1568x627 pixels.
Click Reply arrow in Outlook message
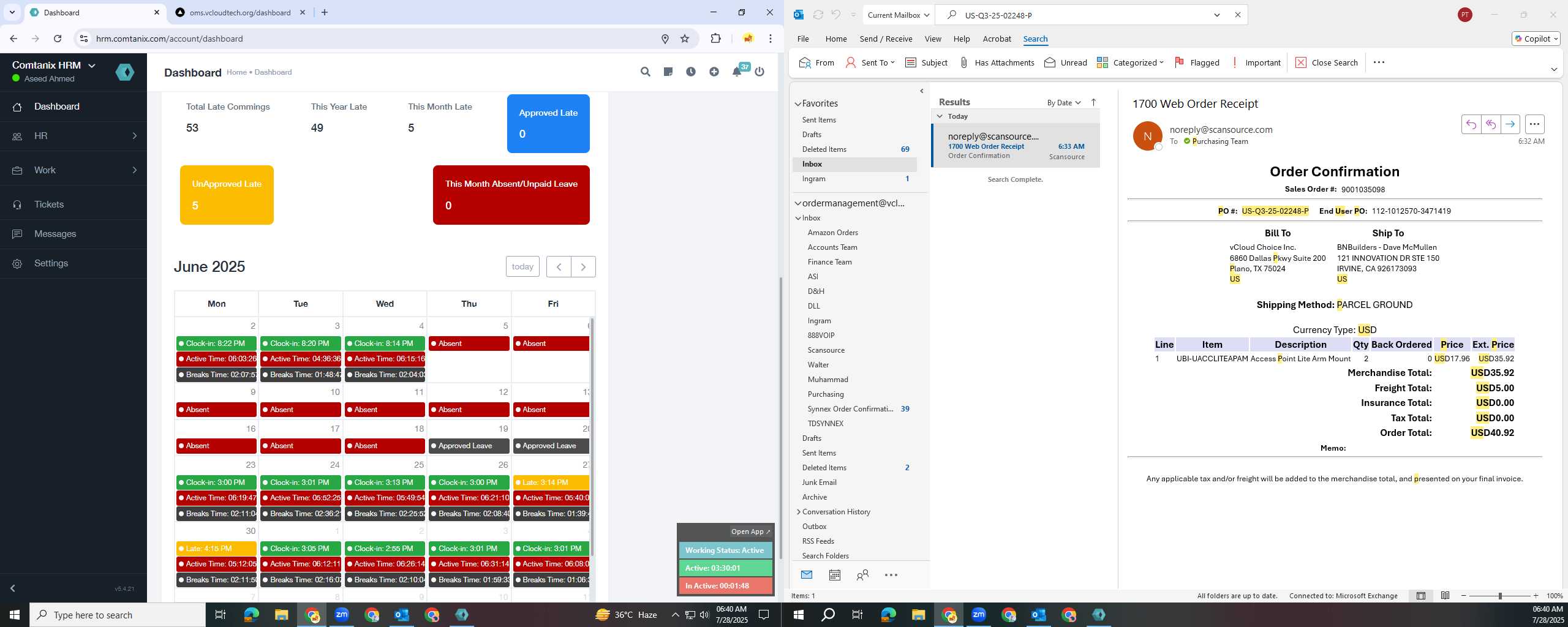(x=1471, y=124)
